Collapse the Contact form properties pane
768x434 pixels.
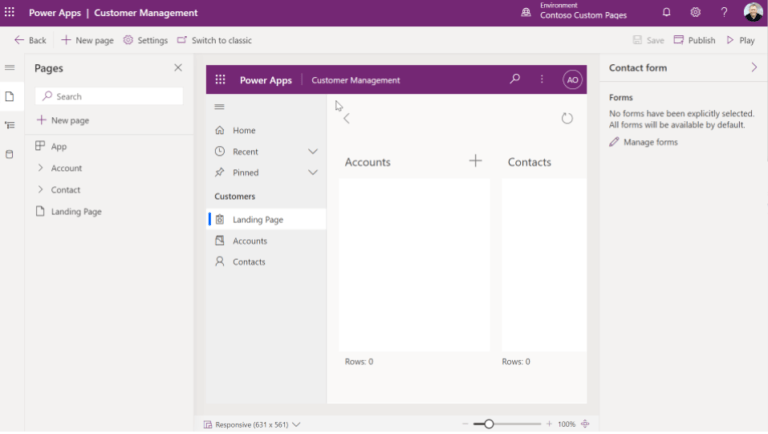(754, 68)
